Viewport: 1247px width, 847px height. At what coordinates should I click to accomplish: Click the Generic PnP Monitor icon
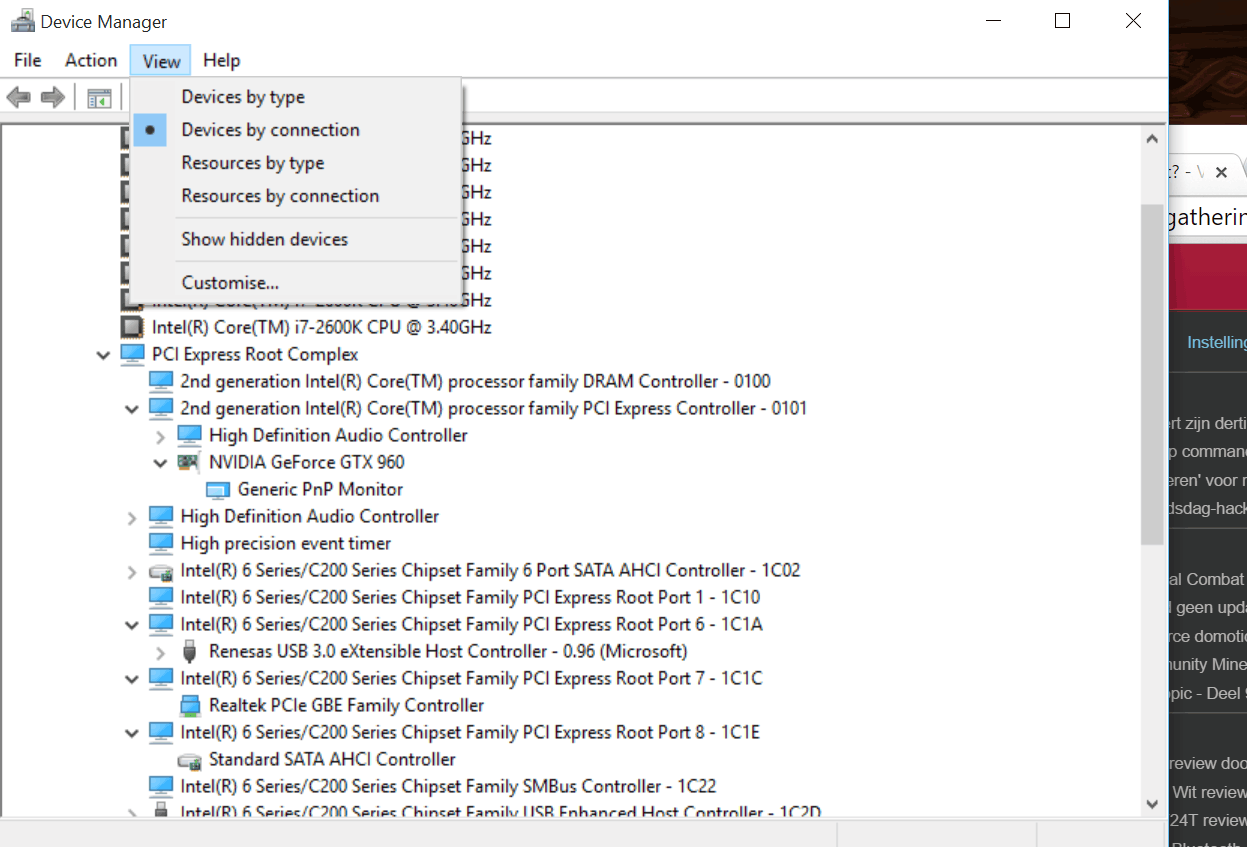tap(217, 489)
